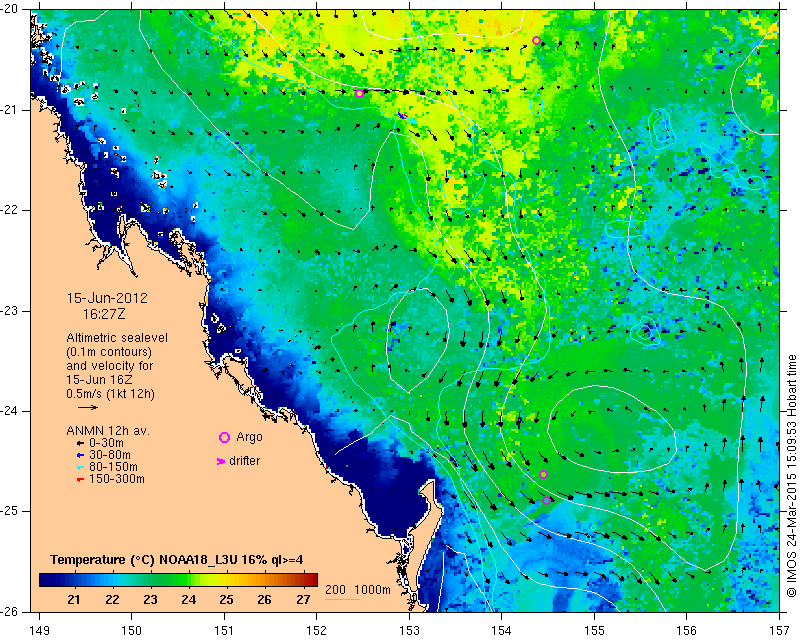Click the 0-30m depth legend label

click(x=106, y=444)
